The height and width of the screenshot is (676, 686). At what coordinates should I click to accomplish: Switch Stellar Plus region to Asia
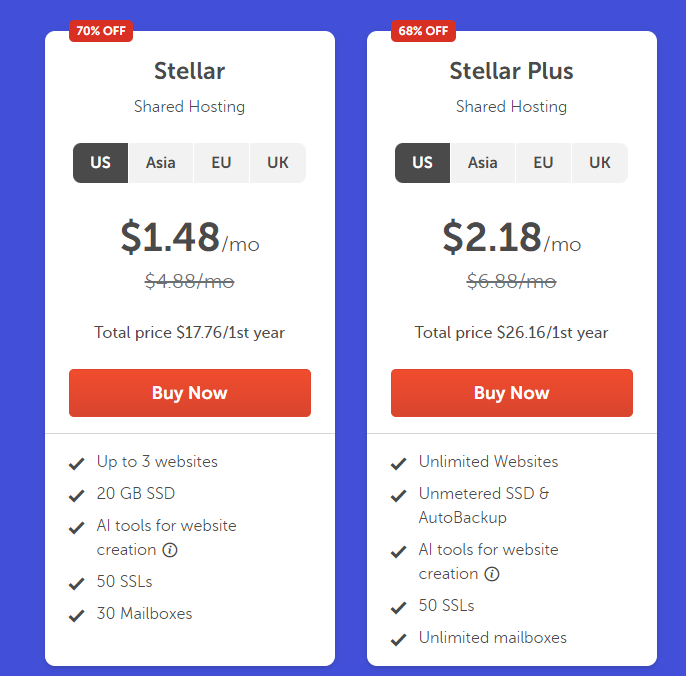coord(483,163)
